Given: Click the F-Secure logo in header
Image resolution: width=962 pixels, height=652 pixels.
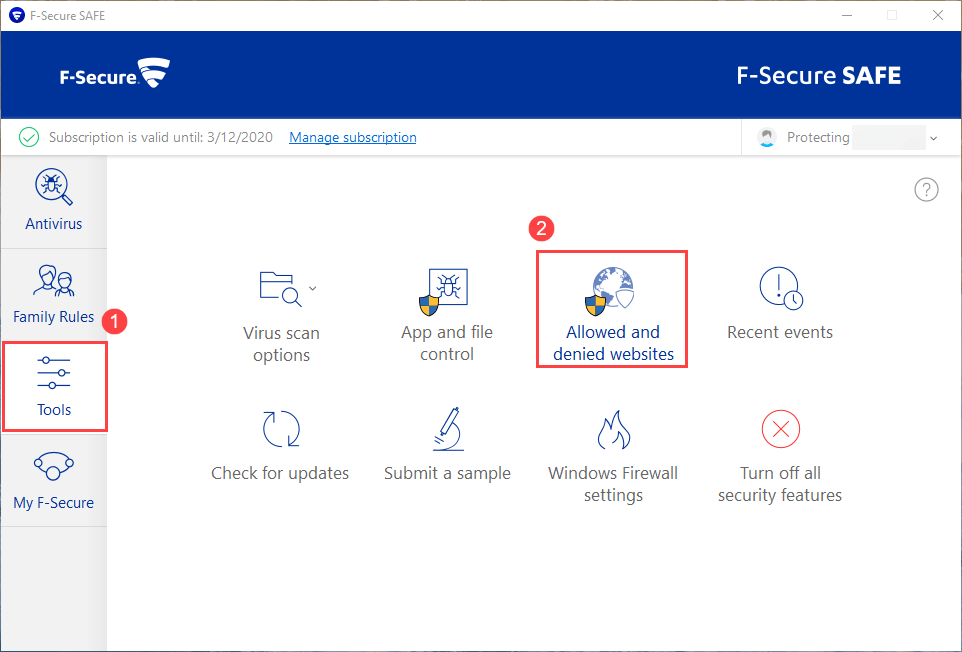Looking at the screenshot, I should pyautogui.click(x=114, y=74).
